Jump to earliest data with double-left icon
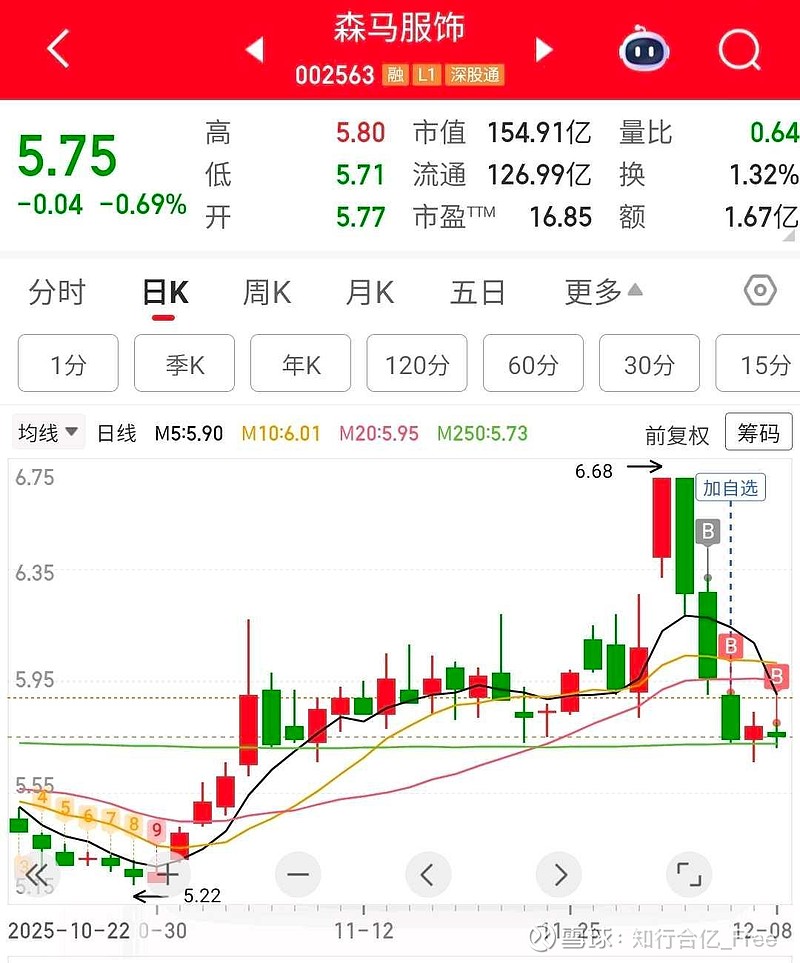This screenshot has width=800, height=963. pyautogui.click(x=37, y=873)
